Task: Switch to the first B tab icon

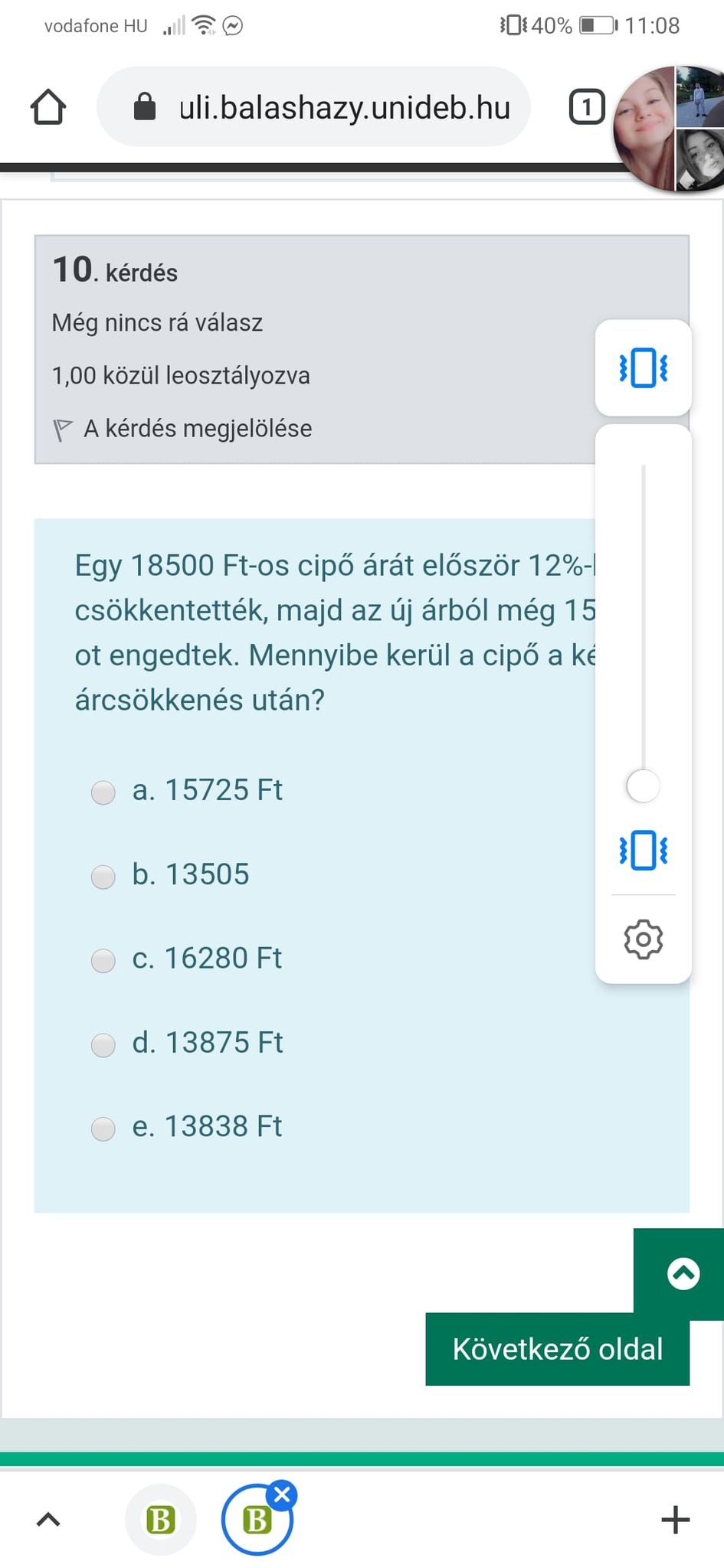Action: pos(161,1520)
